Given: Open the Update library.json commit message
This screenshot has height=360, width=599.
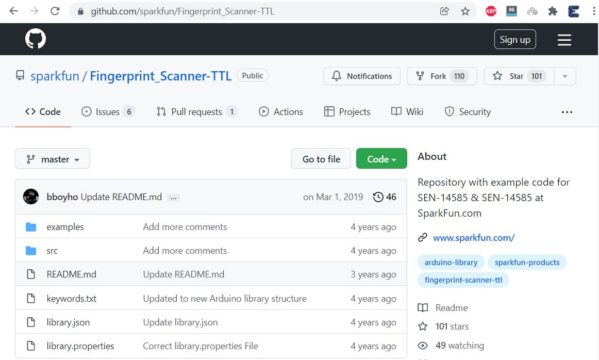Looking at the screenshot, I should point(180,322).
